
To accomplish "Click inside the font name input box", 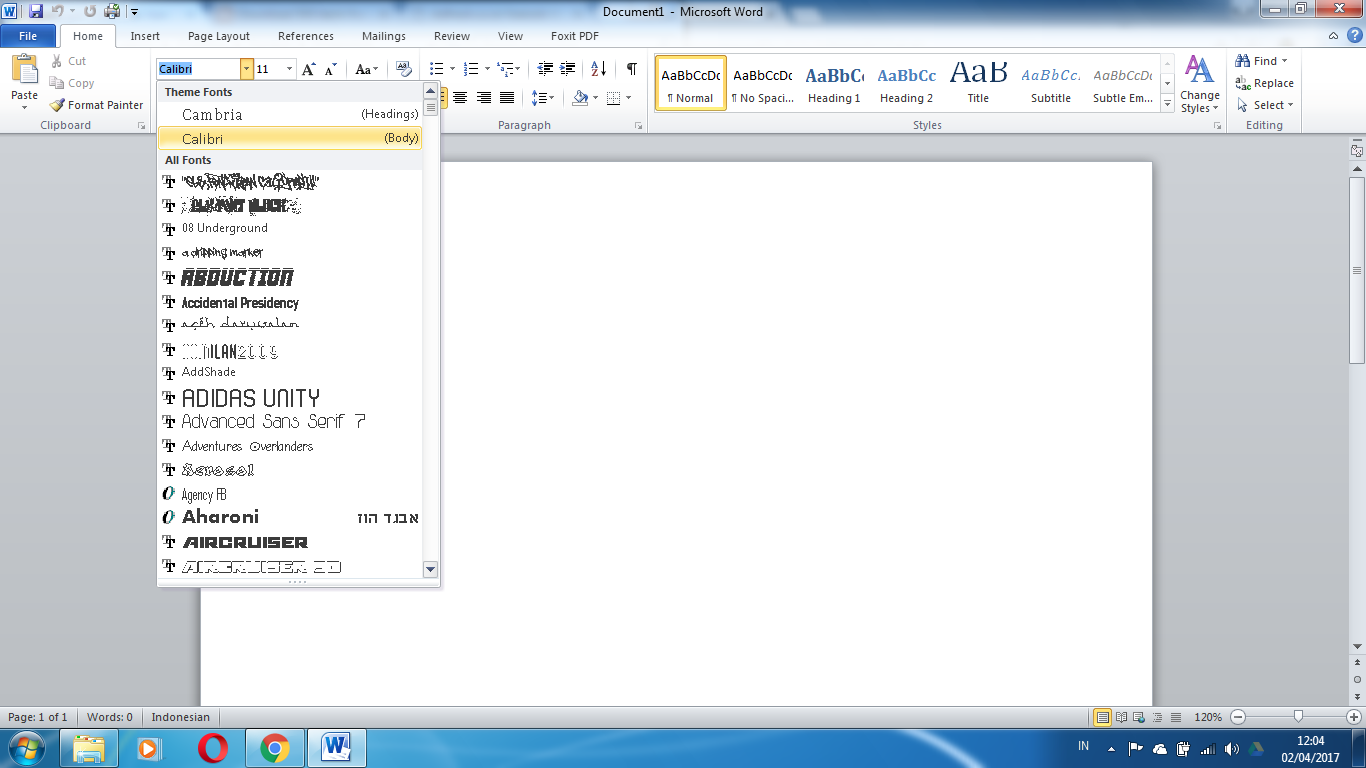I will coord(198,69).
